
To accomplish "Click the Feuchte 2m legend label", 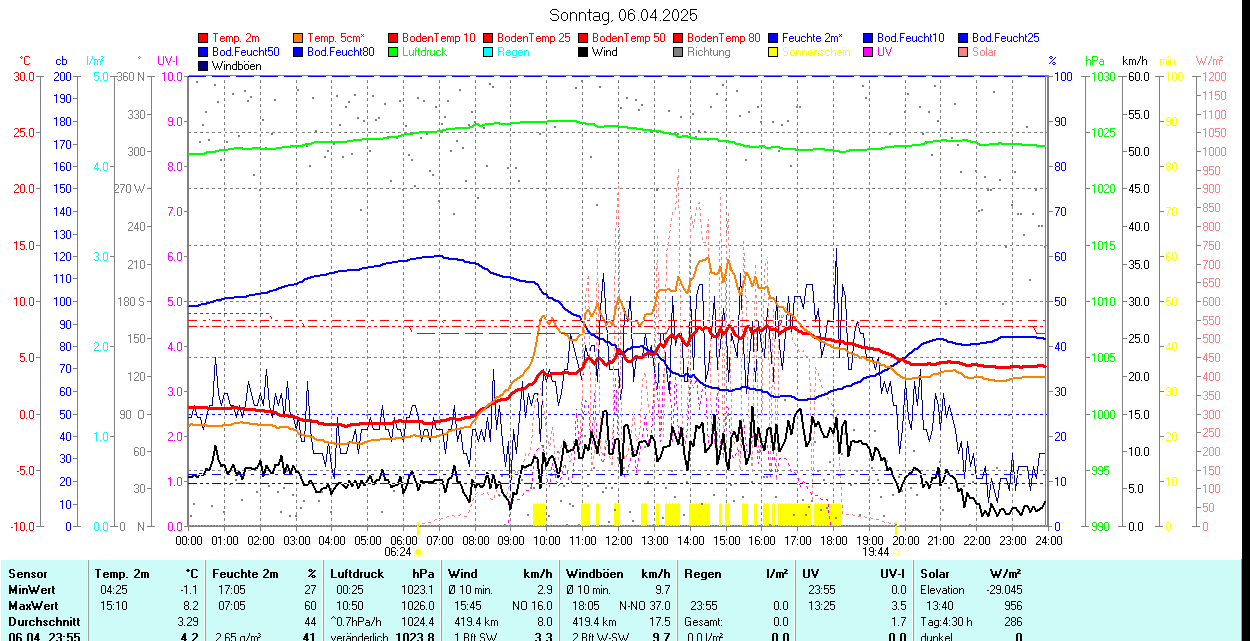I will click(x=812, y=38).
